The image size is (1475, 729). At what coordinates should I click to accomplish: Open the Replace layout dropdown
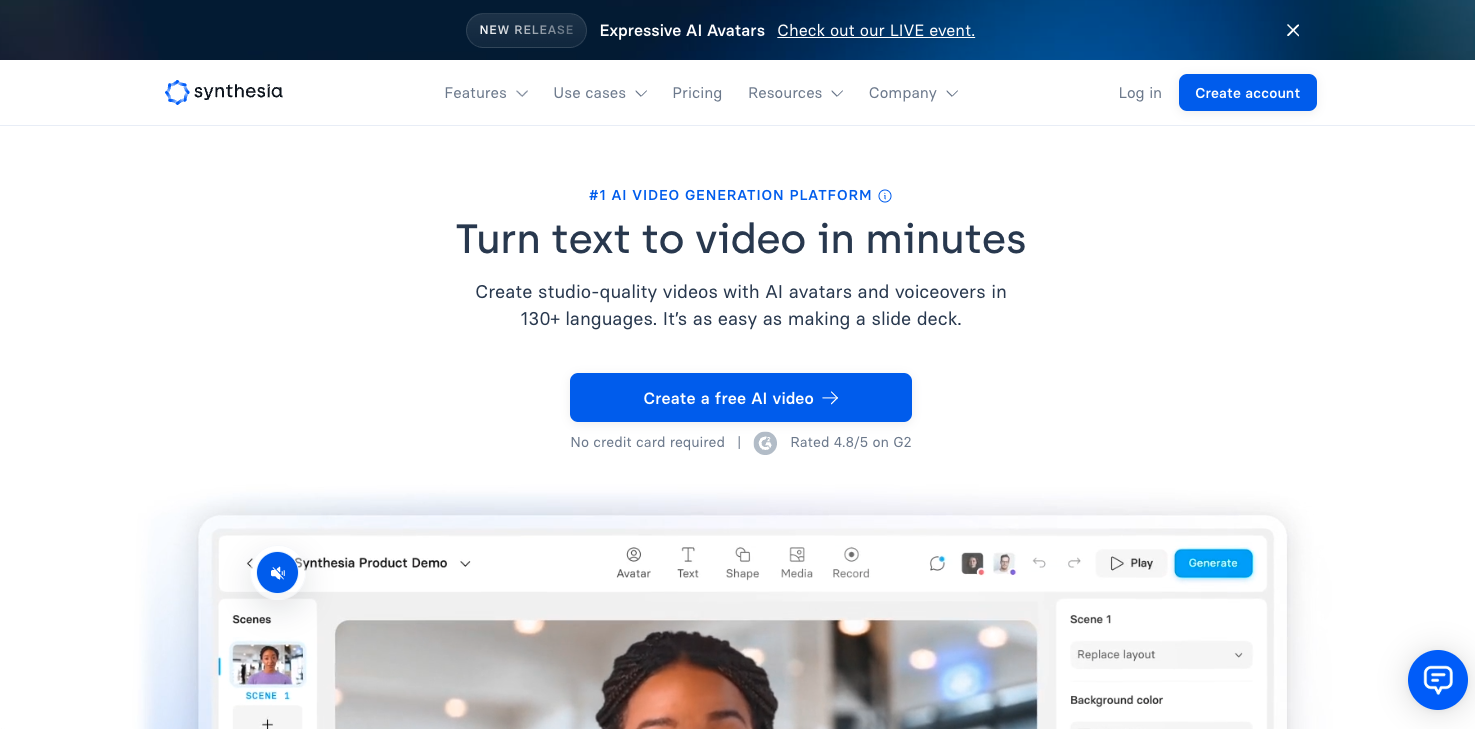[1160, 655]
